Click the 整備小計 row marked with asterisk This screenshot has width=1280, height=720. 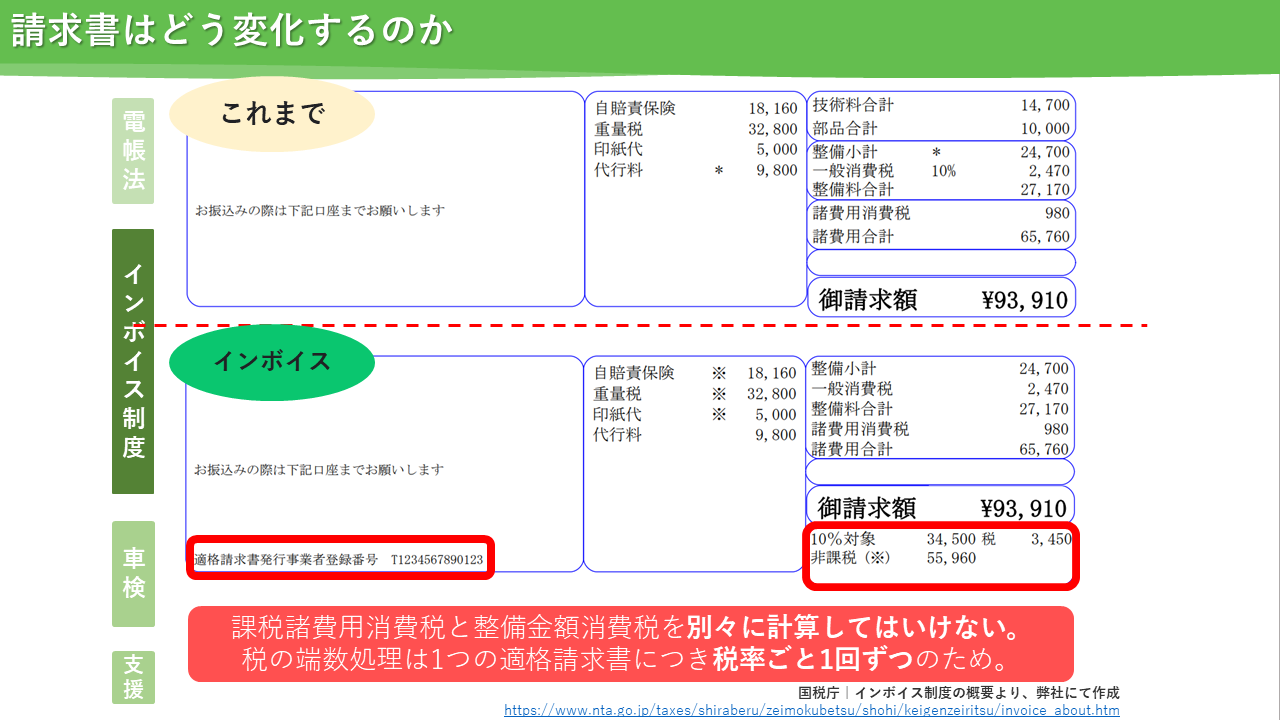coord(941,152)
